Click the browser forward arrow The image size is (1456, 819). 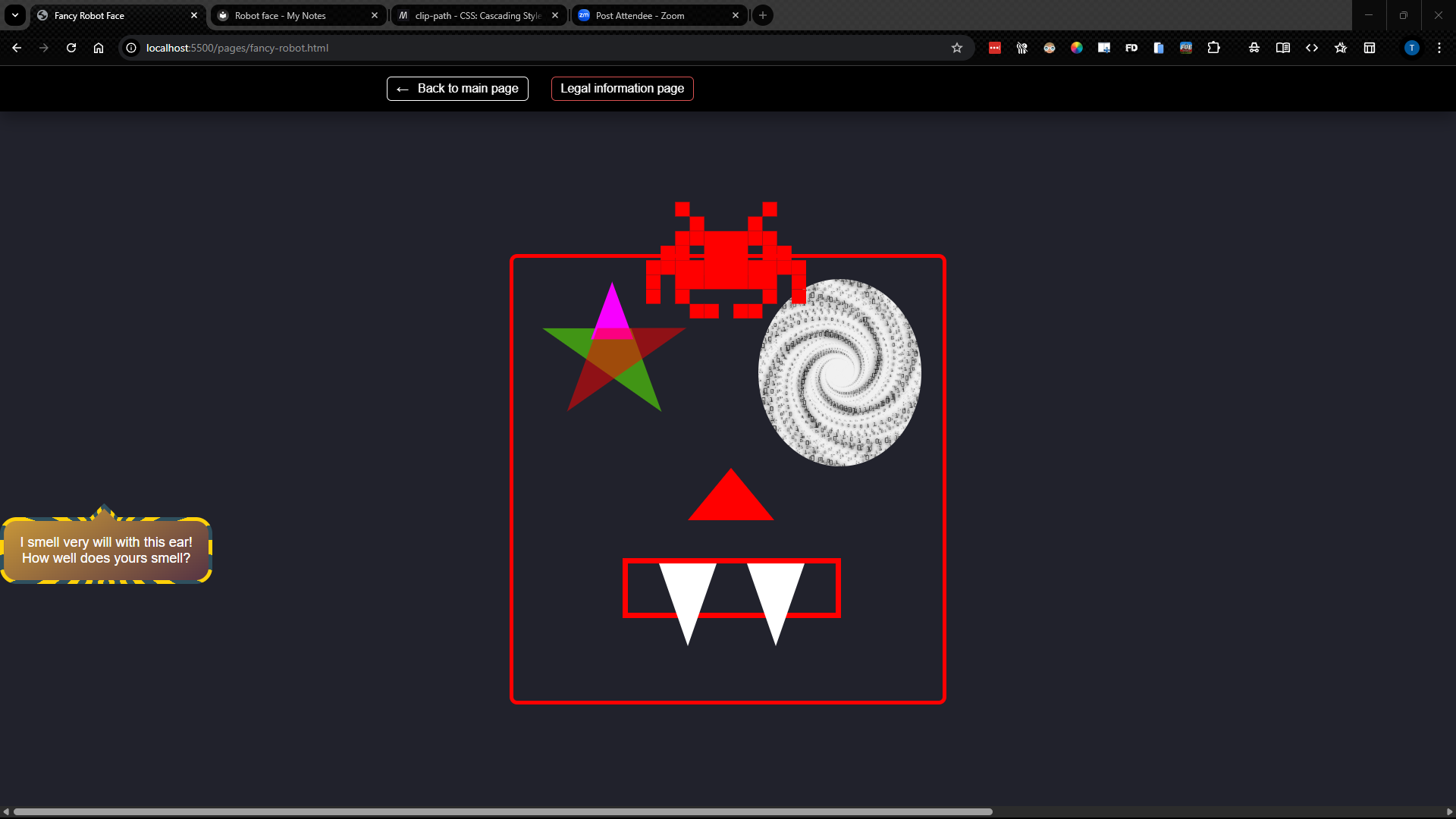click(44, 48)
